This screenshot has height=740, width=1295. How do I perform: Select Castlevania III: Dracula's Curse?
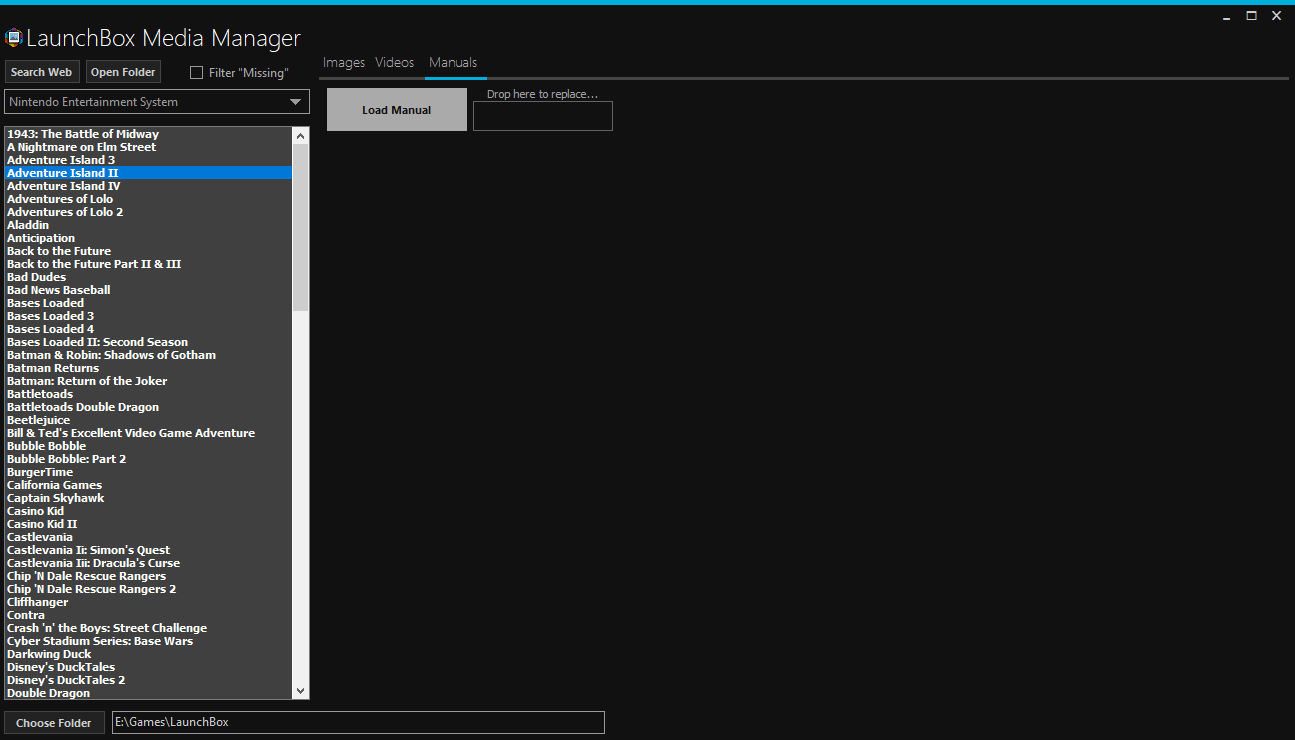click(148, 563)
